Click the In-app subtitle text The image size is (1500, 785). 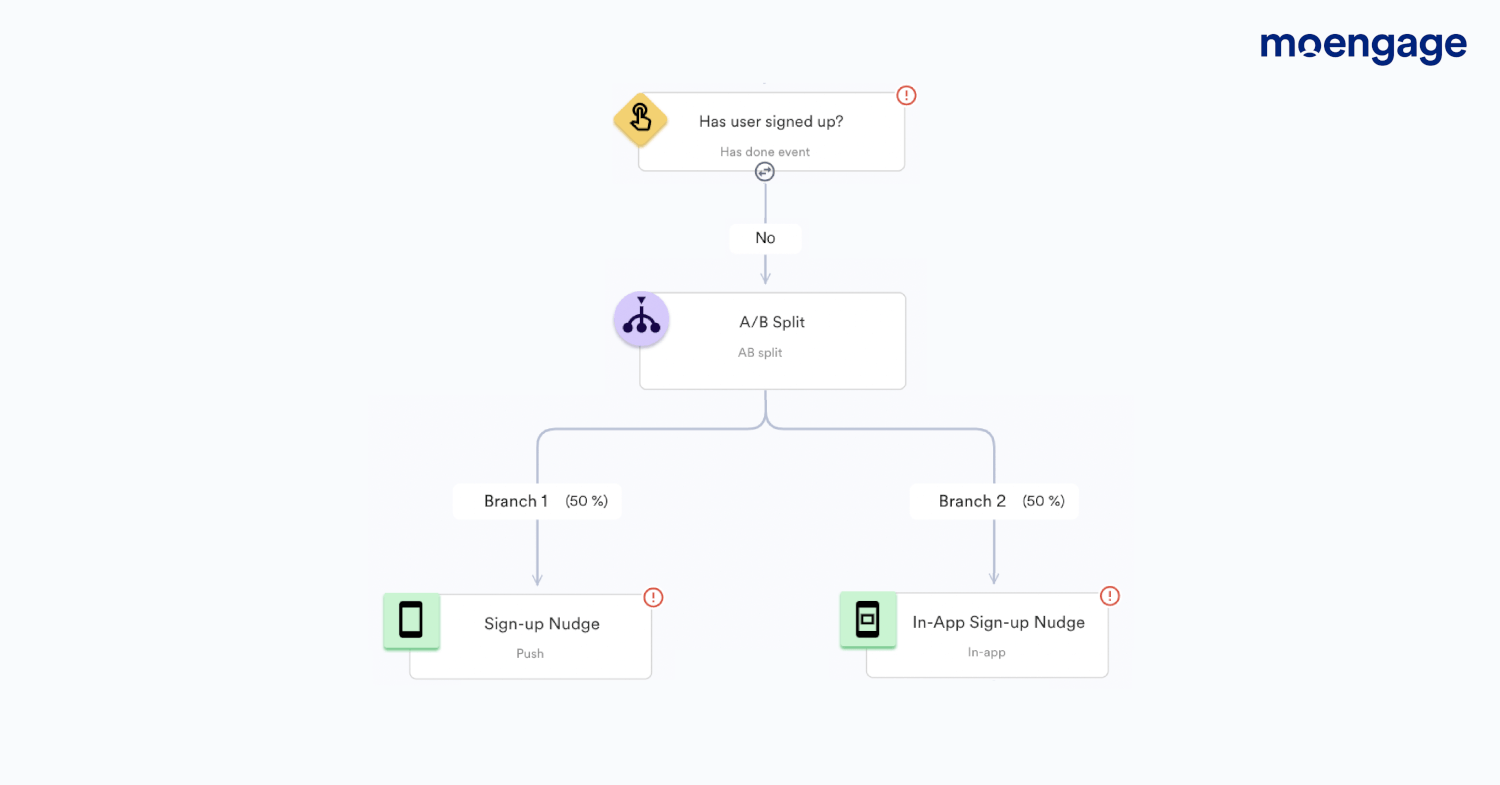tap(987, 652)
